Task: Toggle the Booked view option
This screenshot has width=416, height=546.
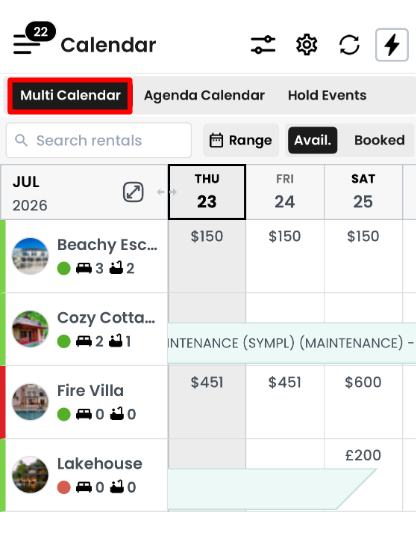Action: pyautogui.click(x=379, y=140)
